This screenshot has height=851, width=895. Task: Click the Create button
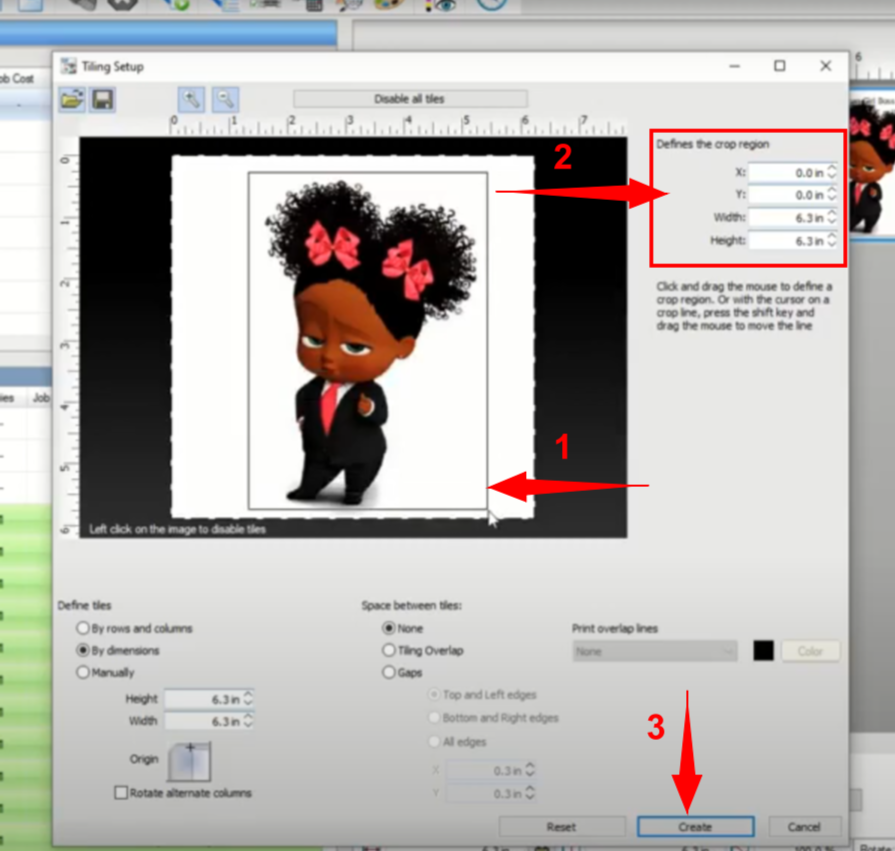(x=695, y=826)
